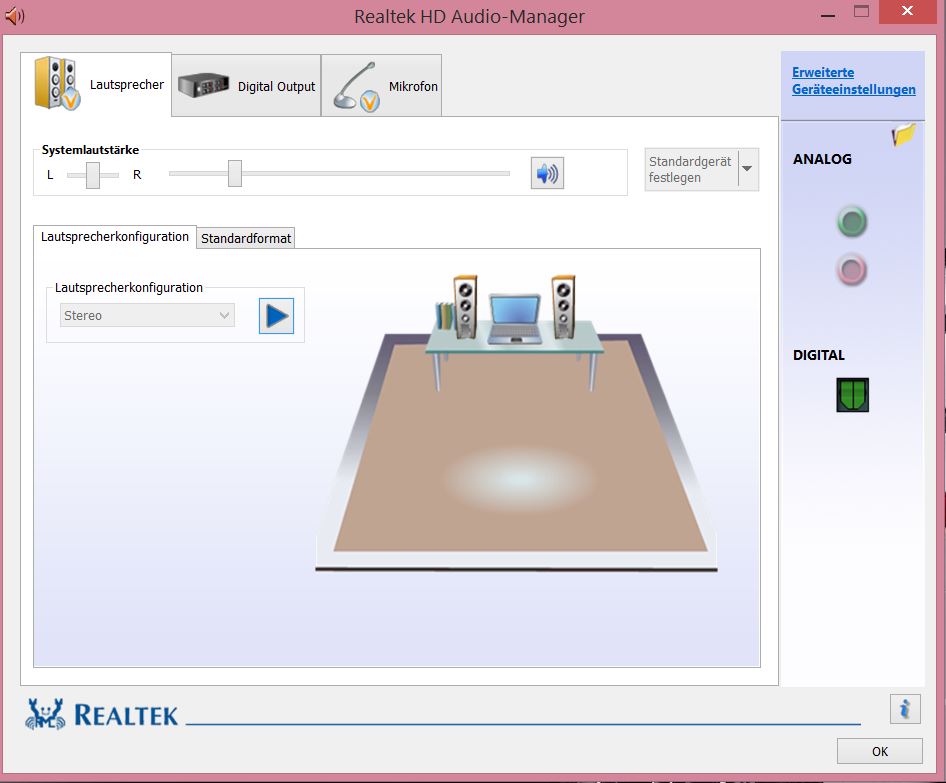The image size is (946, 783).
Task: Close the Realtek HD Audio-Manager window
Action: click(x=907, y=11)
